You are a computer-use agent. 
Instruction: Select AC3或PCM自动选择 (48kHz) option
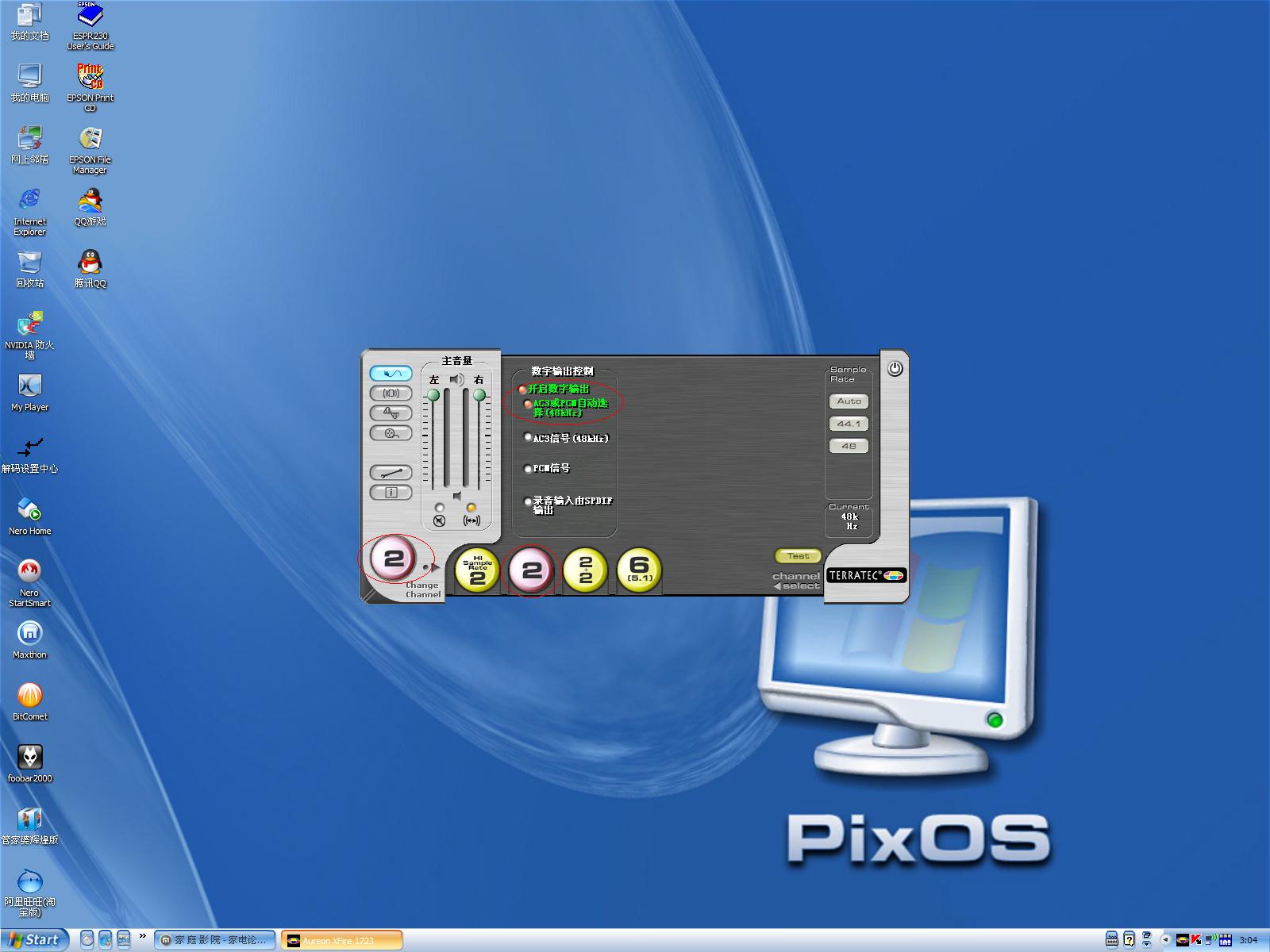pyautogui.click(x=565, y=408)
